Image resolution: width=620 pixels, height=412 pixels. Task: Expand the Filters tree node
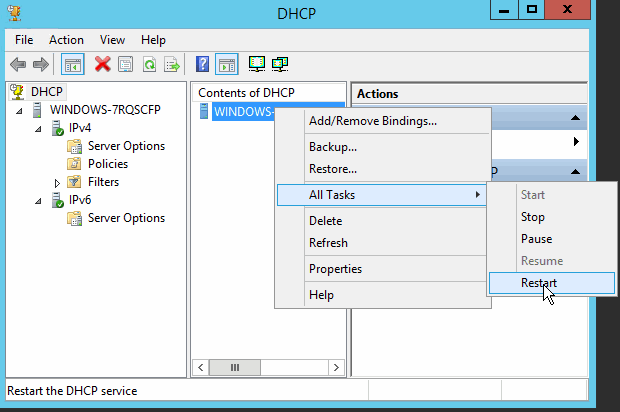57,182
